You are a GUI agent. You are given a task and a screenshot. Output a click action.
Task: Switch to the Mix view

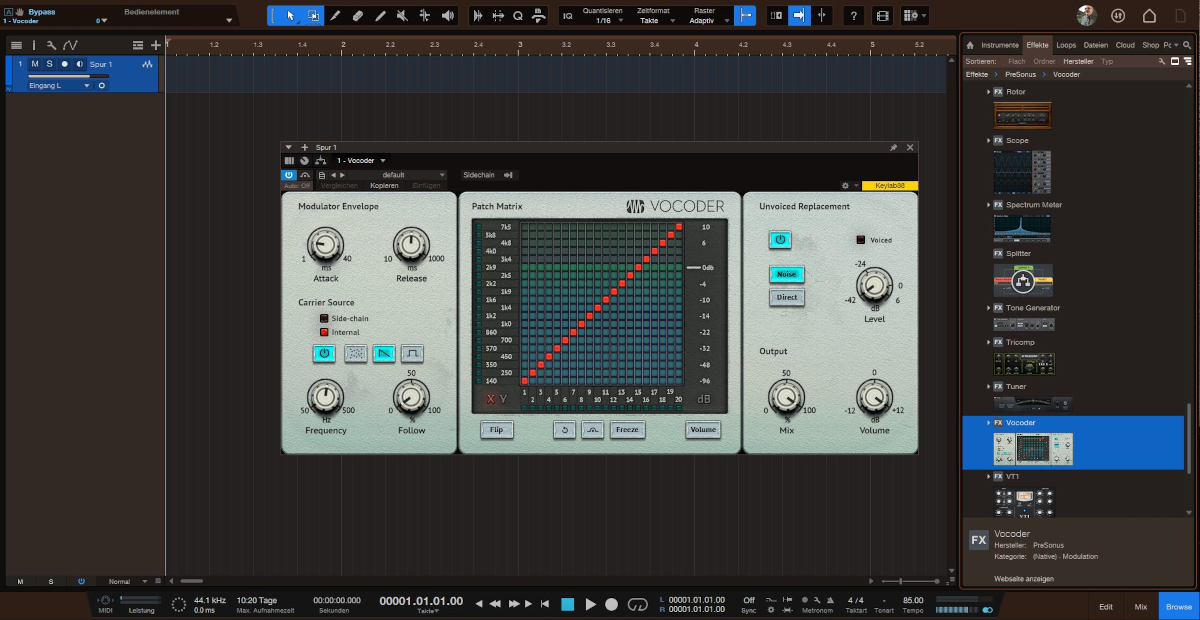pos(1140,606)
